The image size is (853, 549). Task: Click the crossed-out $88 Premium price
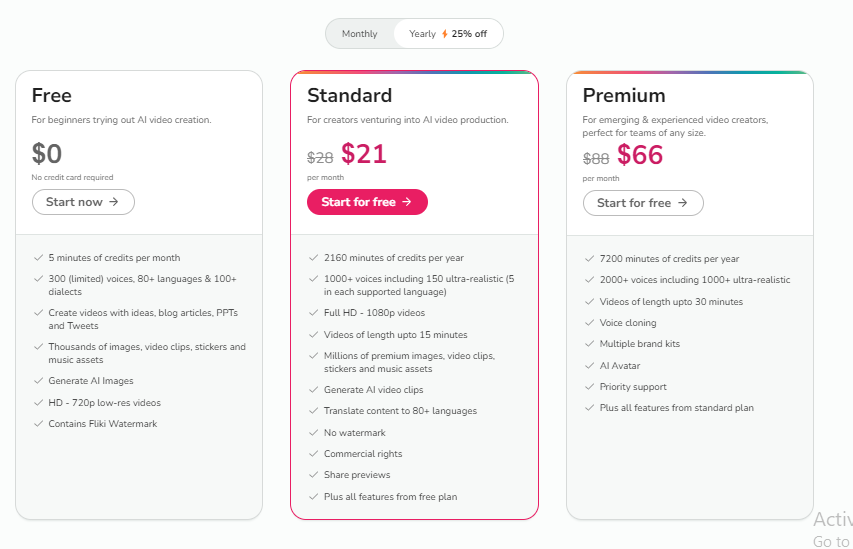[x=596, y=158]
